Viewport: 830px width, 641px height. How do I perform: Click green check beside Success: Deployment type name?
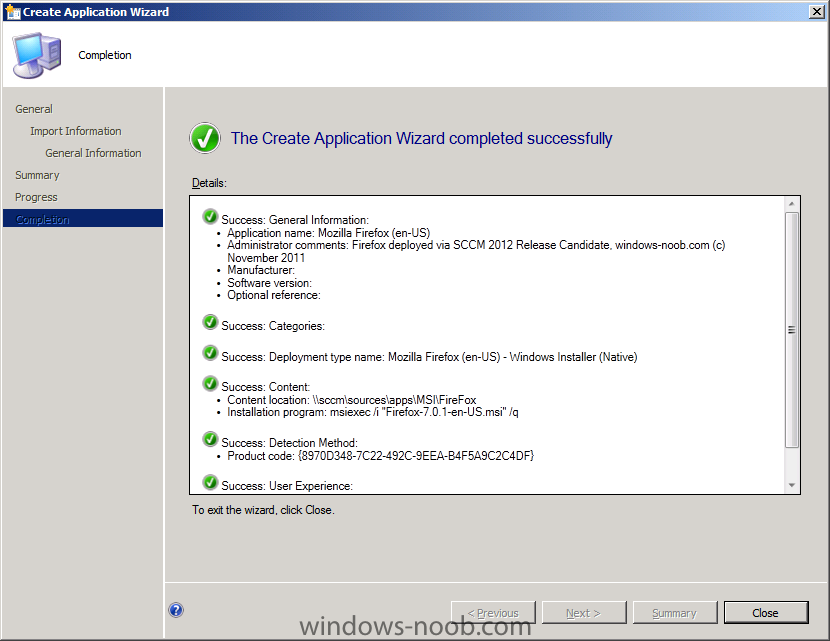coord(210,353)
